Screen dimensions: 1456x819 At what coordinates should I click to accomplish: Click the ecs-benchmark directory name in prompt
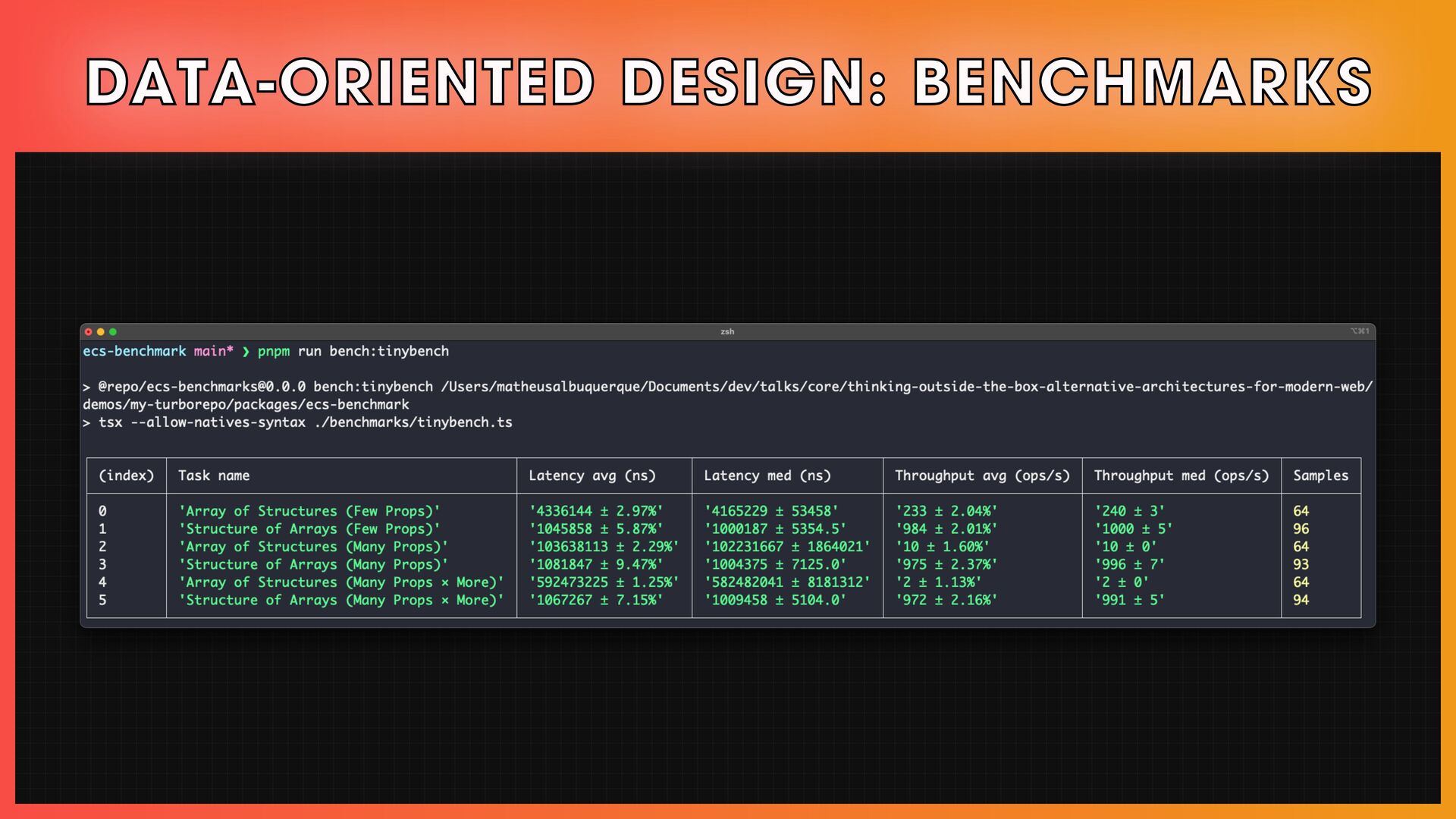tap(134, 351)
